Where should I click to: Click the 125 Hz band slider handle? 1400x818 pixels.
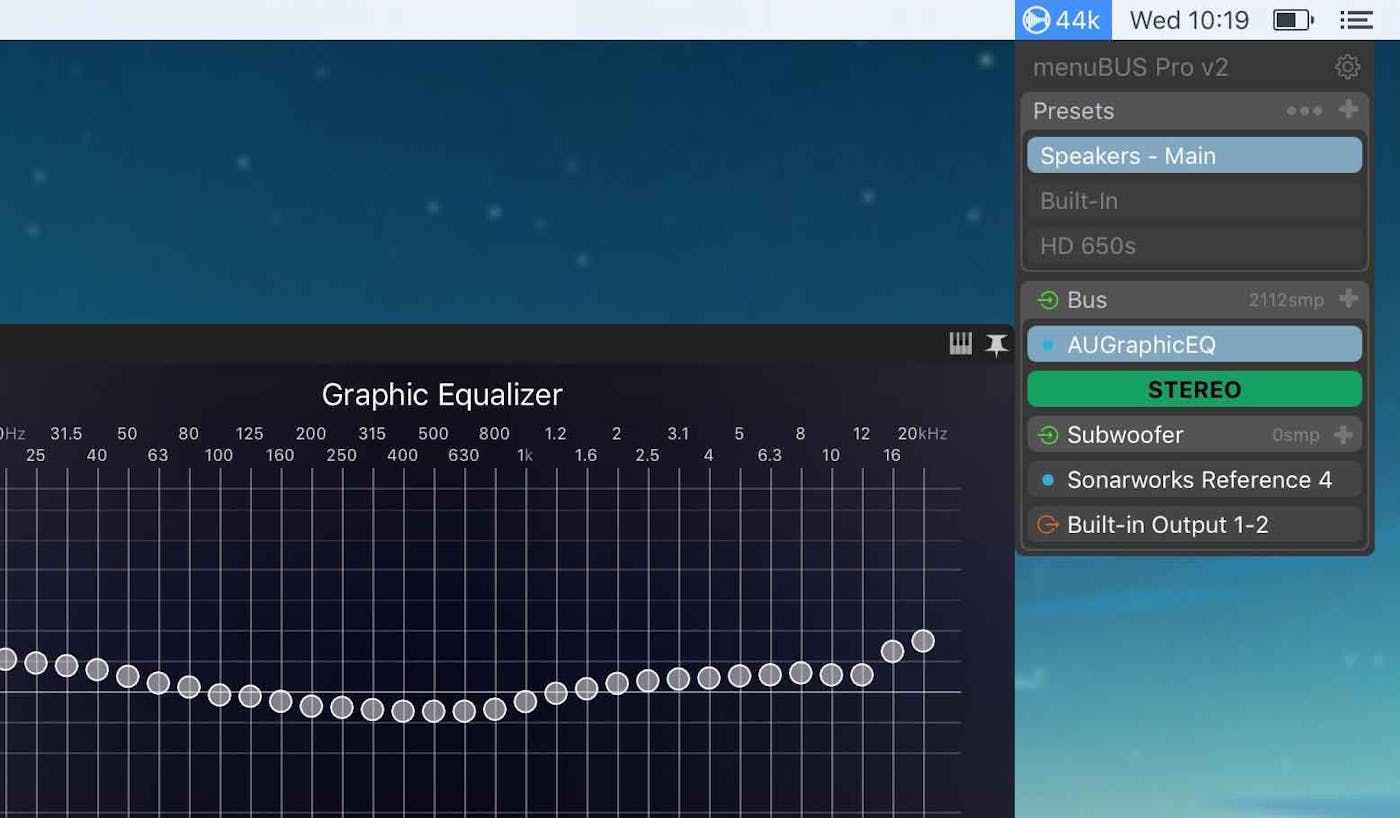tap(250, 696)
